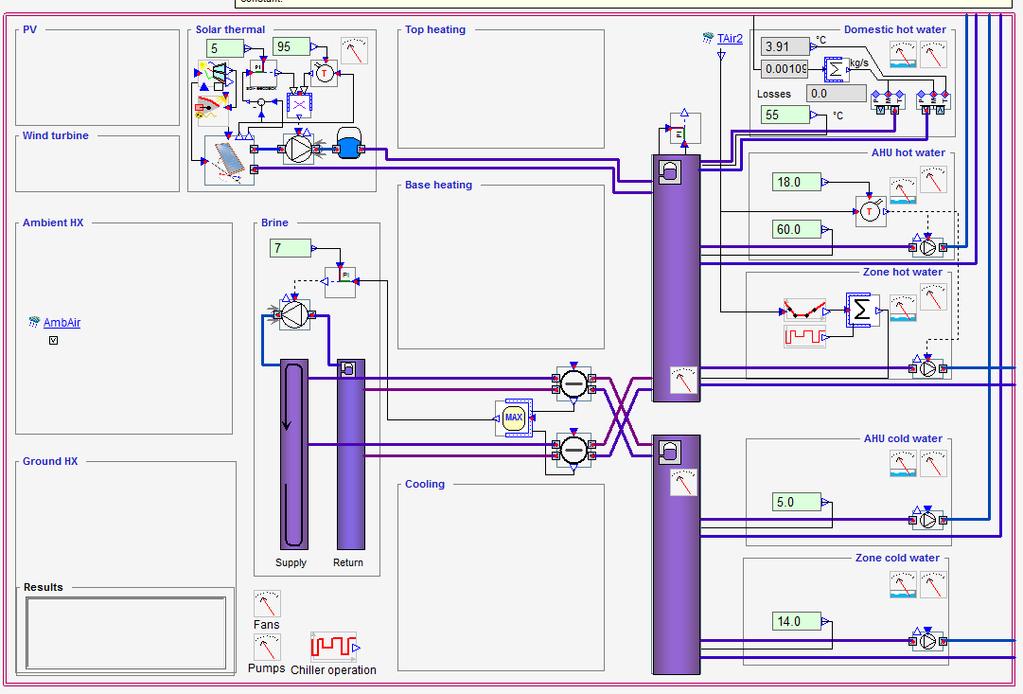Image resolution: width=1023 pixels, height=694 pixels.
Task: Select the AHU hot water temperature controller
Action: (x=871, y=211)
